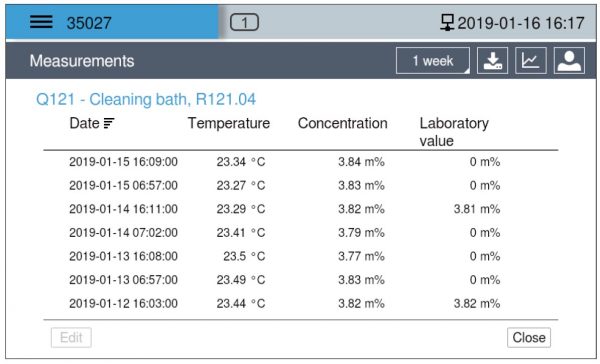
Task: Click laboratory value 3.82 m%
Action: (x=477, y=304)
